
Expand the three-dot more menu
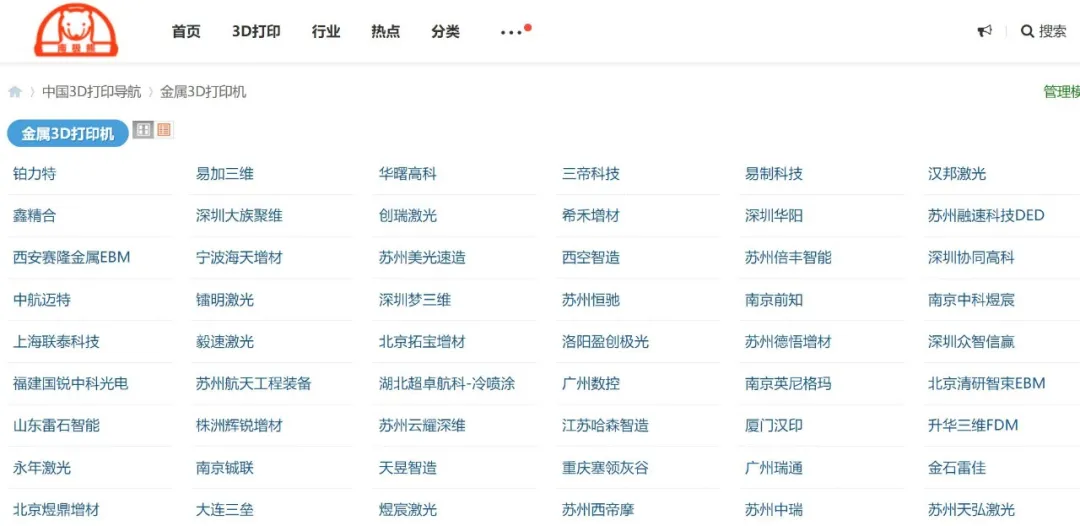click(x=512, y=32)
